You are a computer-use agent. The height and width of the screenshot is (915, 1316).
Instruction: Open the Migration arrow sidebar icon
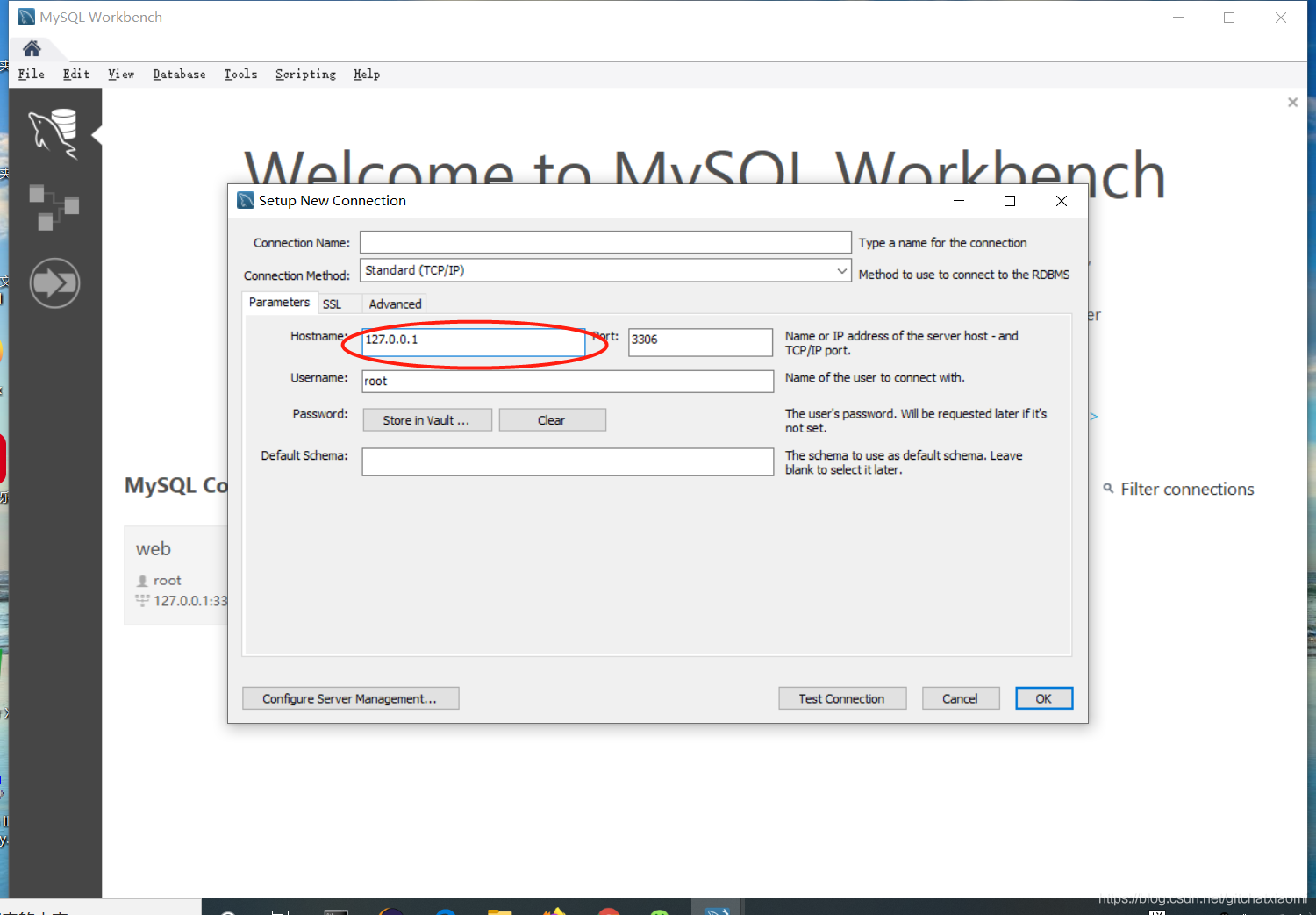(54, 282)
